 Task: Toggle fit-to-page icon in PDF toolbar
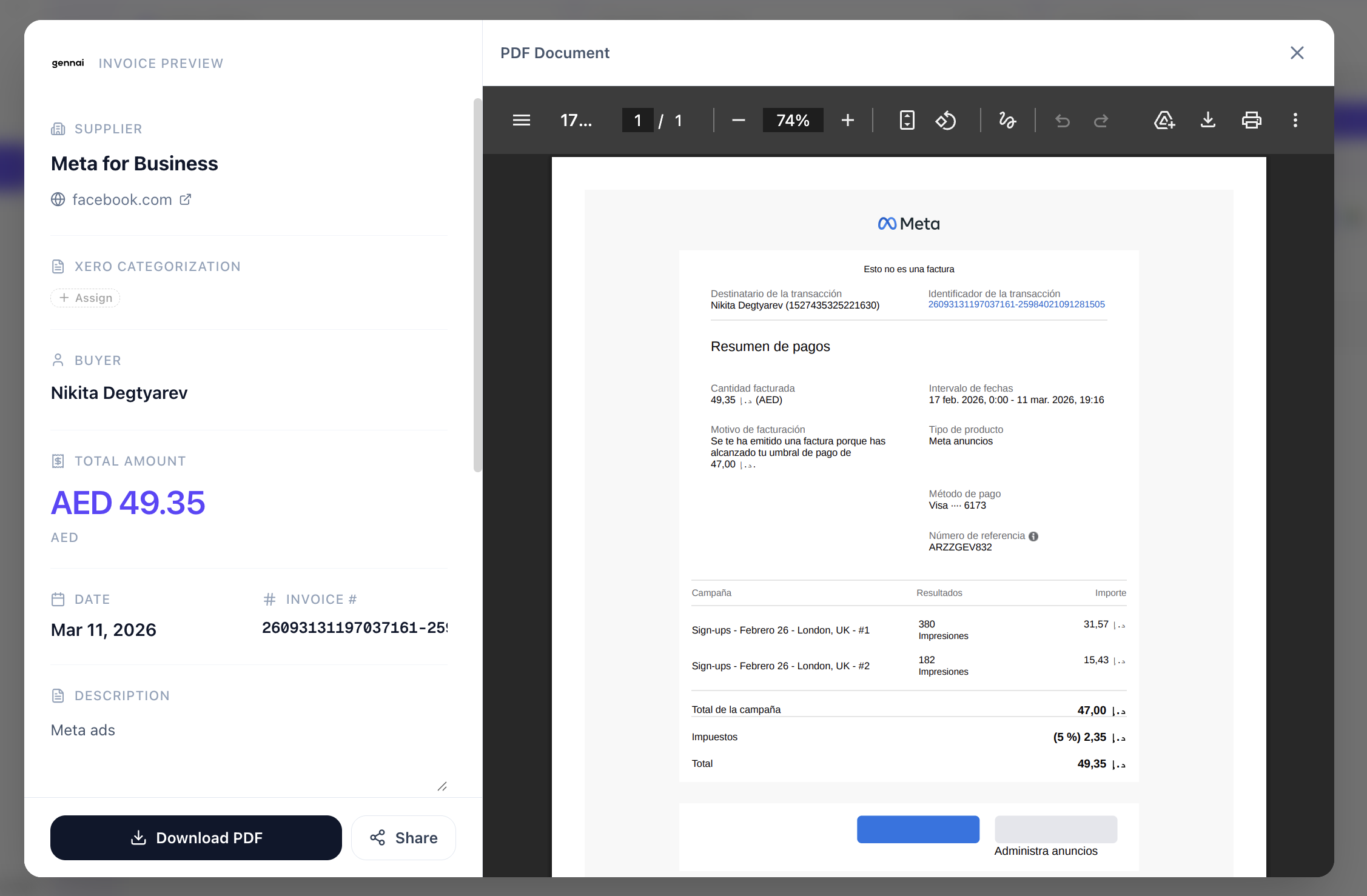pos(907,120)
